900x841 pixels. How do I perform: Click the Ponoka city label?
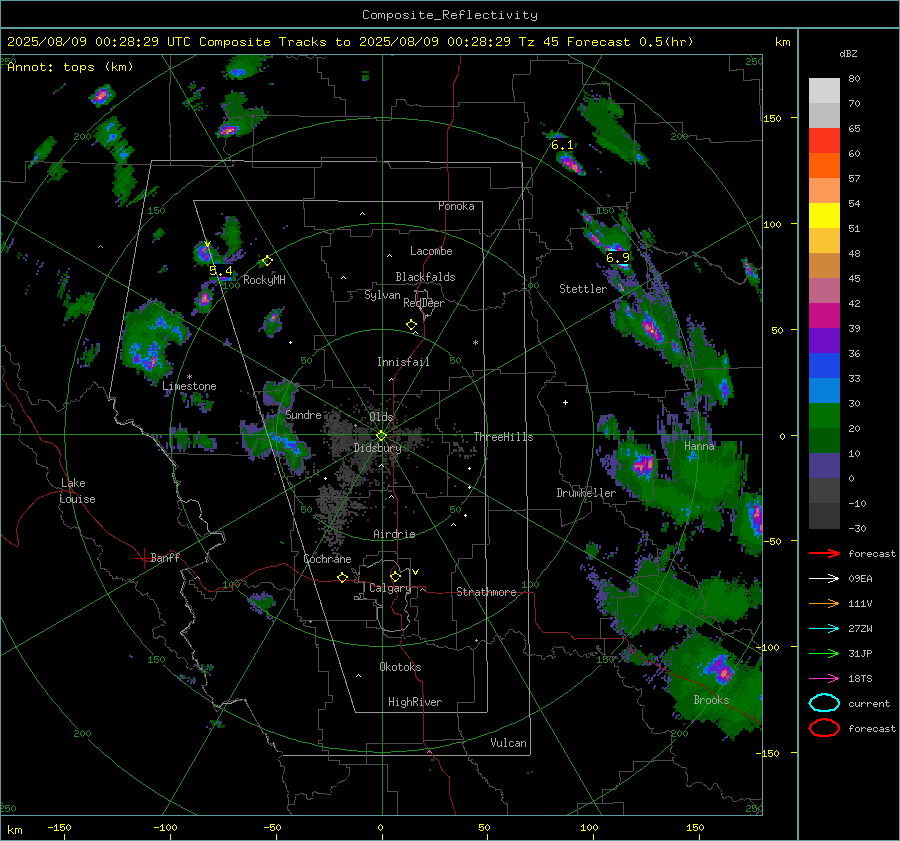pos(456,206)
